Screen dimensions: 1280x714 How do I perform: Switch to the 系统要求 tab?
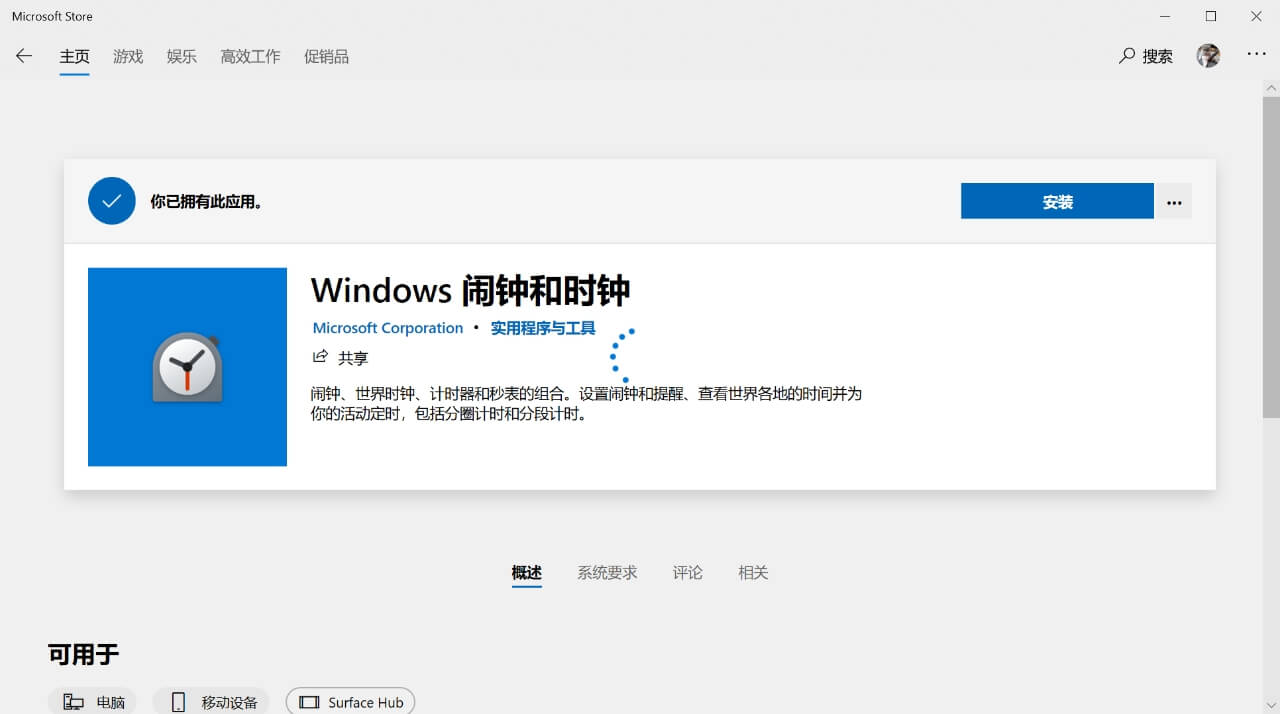click(607, 572)
